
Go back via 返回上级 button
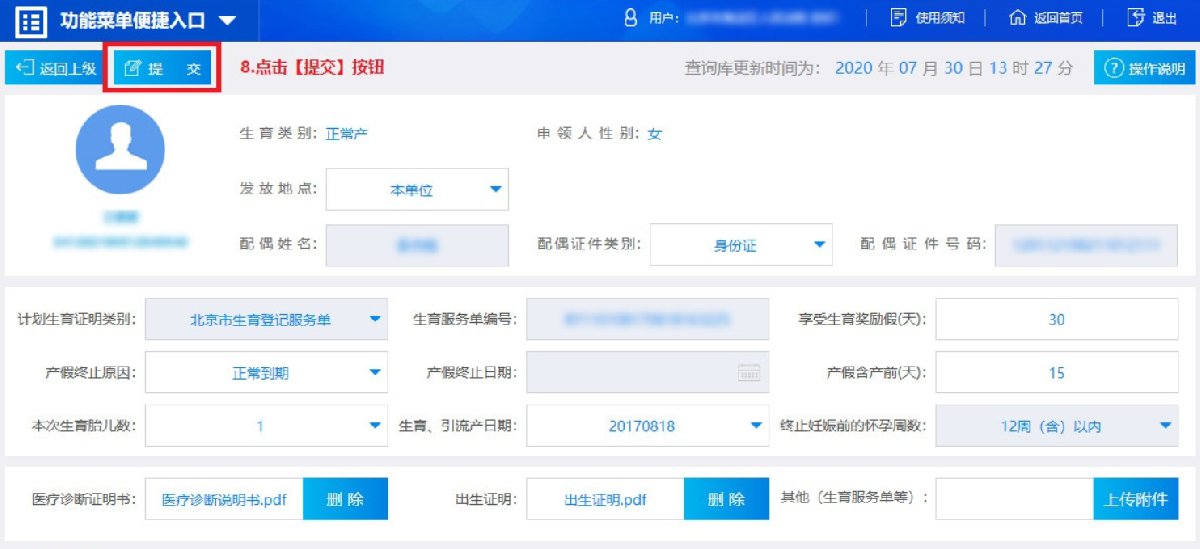[x=56, y=68]
